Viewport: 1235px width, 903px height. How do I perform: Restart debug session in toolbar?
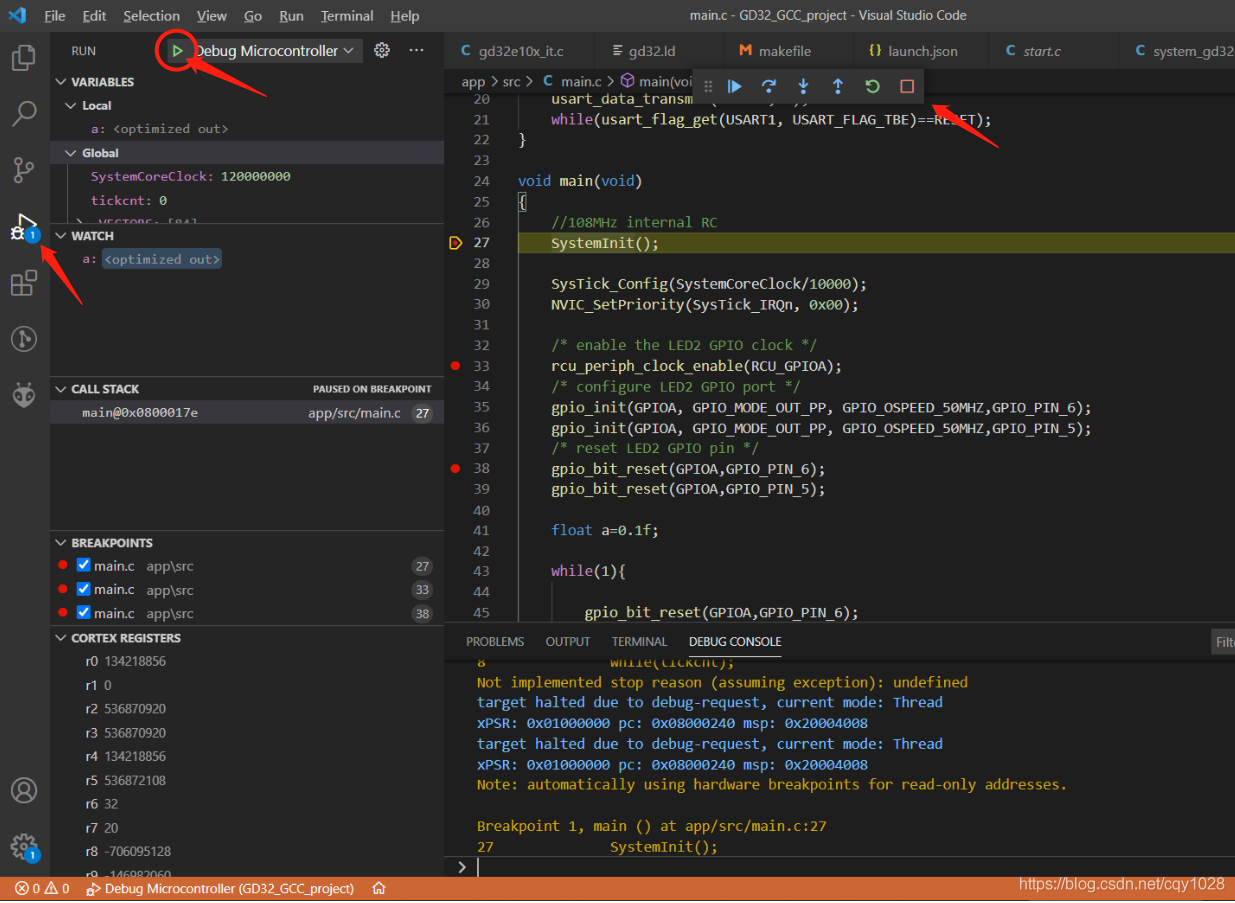[x=872, y=87]
